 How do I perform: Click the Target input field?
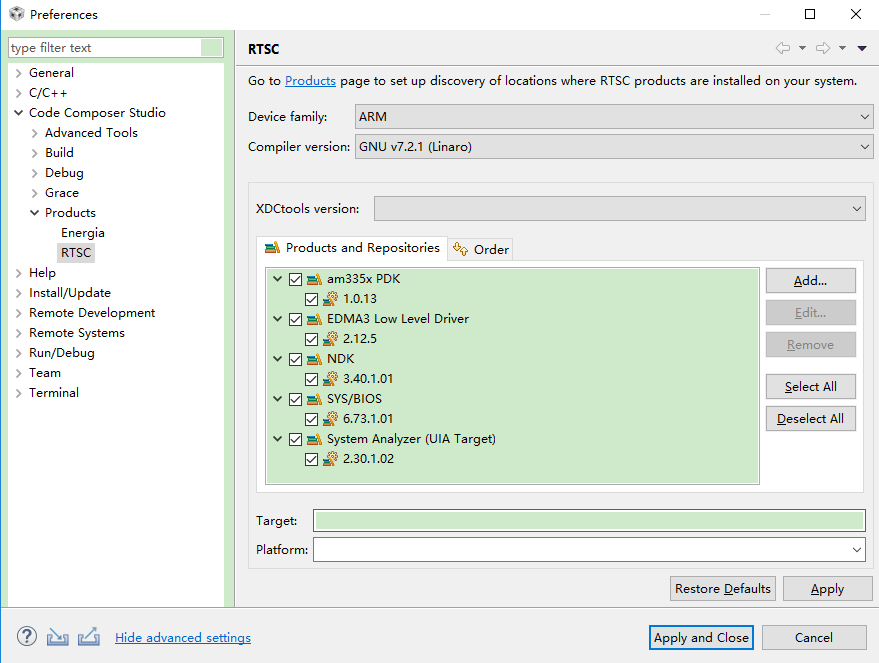point(589,521)
